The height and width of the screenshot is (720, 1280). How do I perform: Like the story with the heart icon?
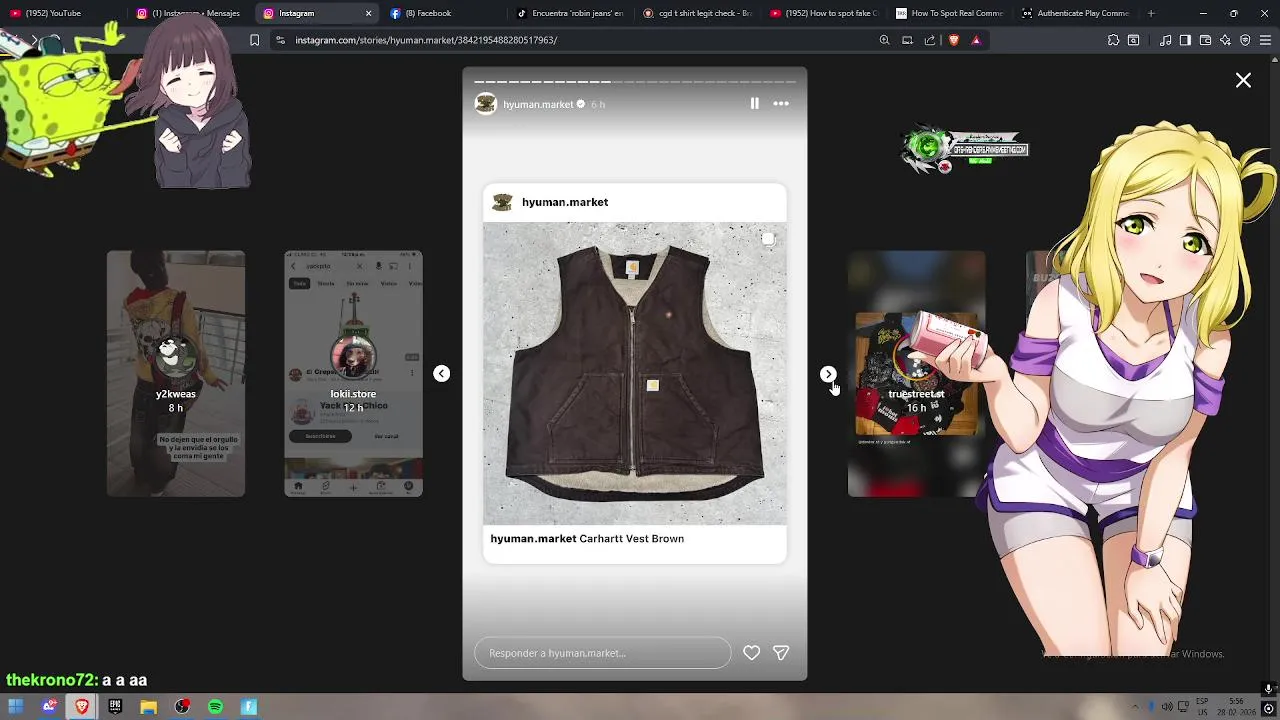(x=751, y=653)
